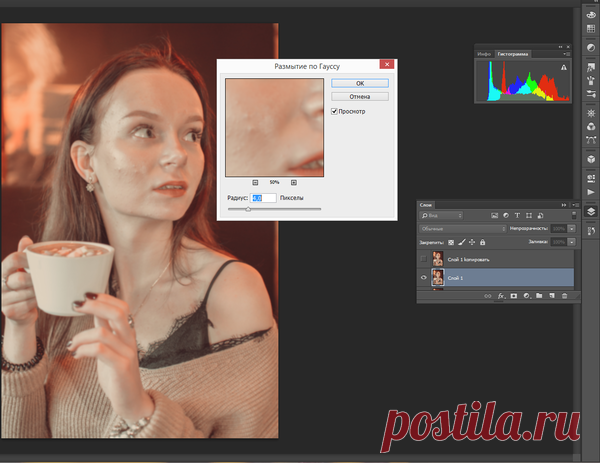Screen dimensions: 600x463
Task: Click Отмена to cancel the blur
Action: [x=360, y=97]
